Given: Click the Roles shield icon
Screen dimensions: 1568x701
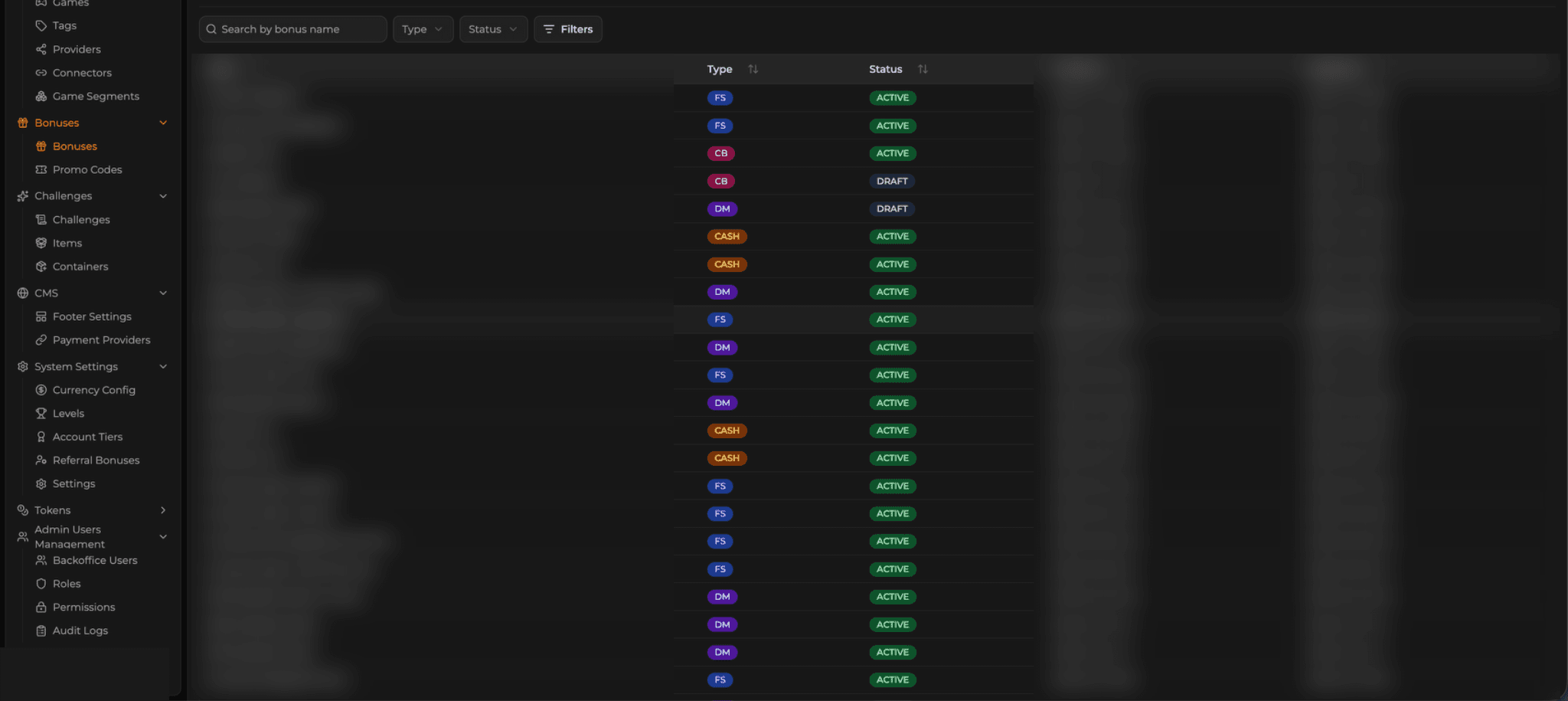Looking at the screenshot, I should 41,584.
